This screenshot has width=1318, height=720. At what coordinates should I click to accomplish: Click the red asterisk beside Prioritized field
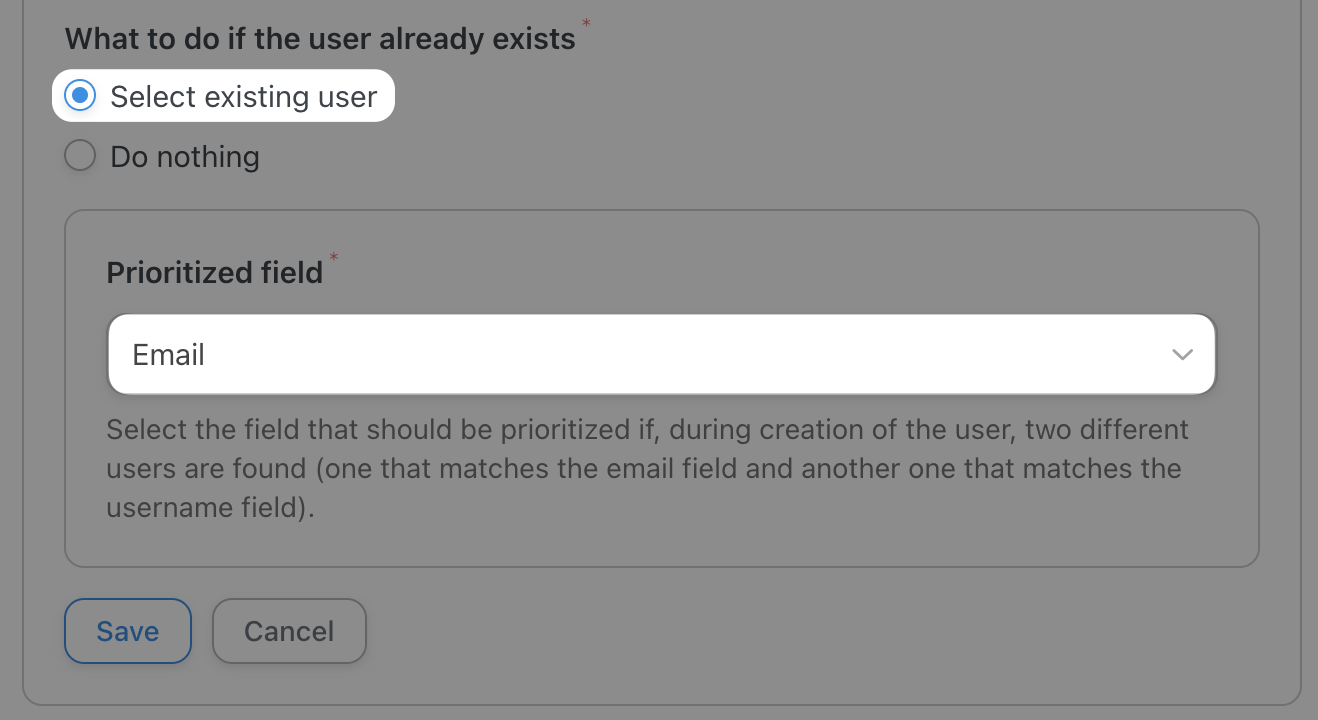335,260
